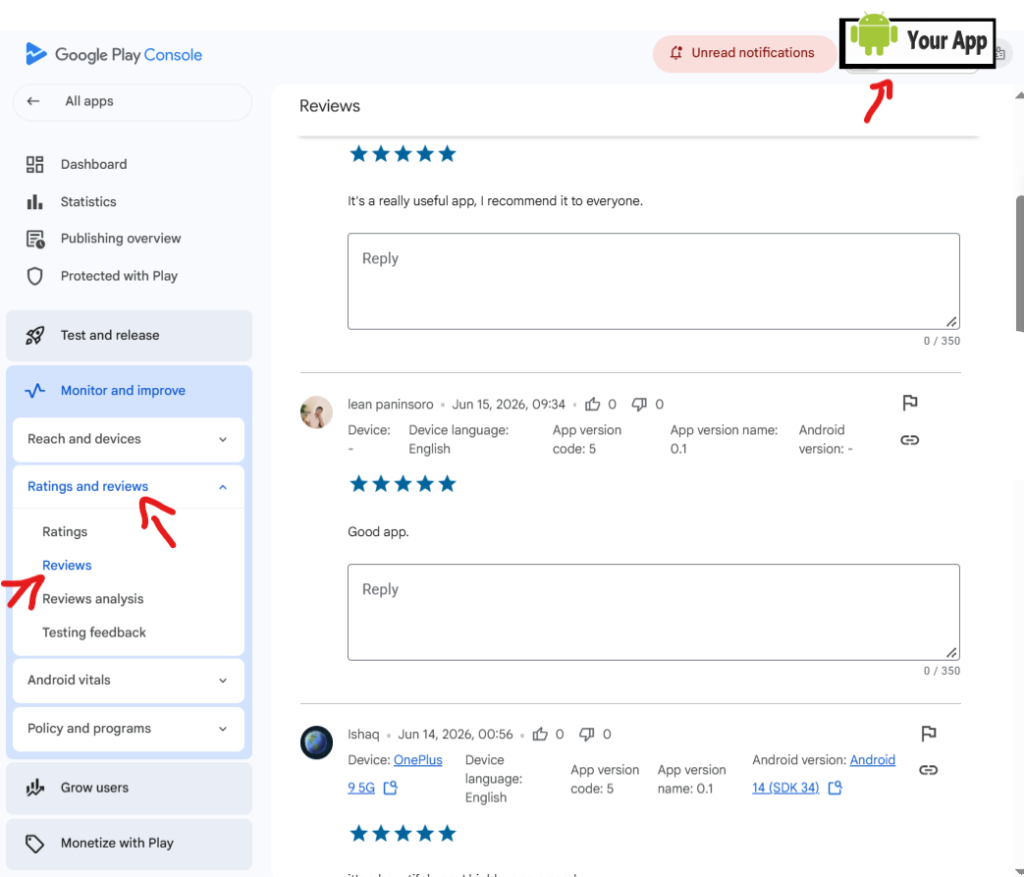This screenshot has width=1024, height=877.
Task: Expand Android vitals section
Action: (x=129, y=680)
